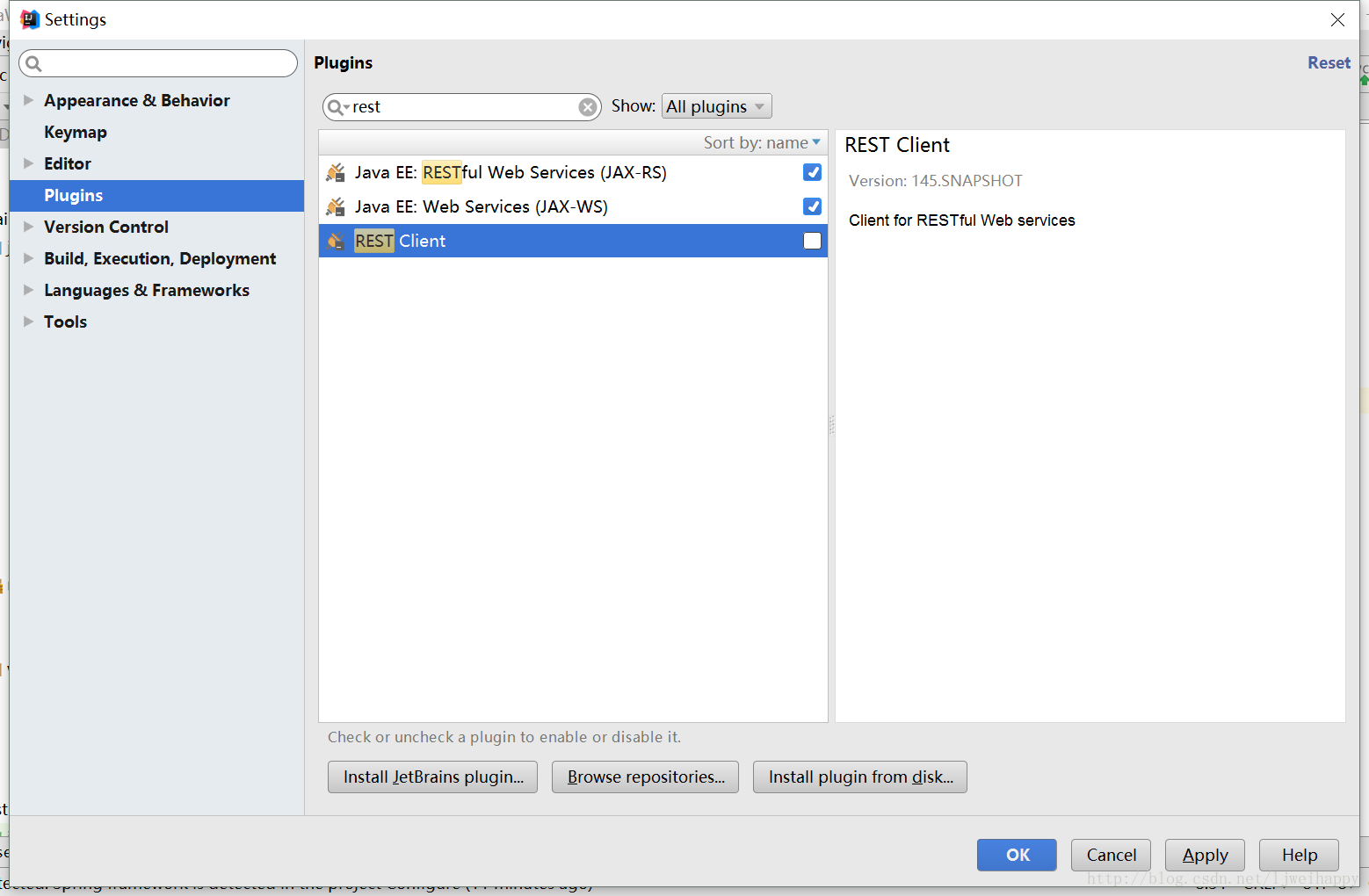This screenshot has width=1369, height=896.
Task: Click the 'Show:' label beside plugin filter
Action: (634, 106)
